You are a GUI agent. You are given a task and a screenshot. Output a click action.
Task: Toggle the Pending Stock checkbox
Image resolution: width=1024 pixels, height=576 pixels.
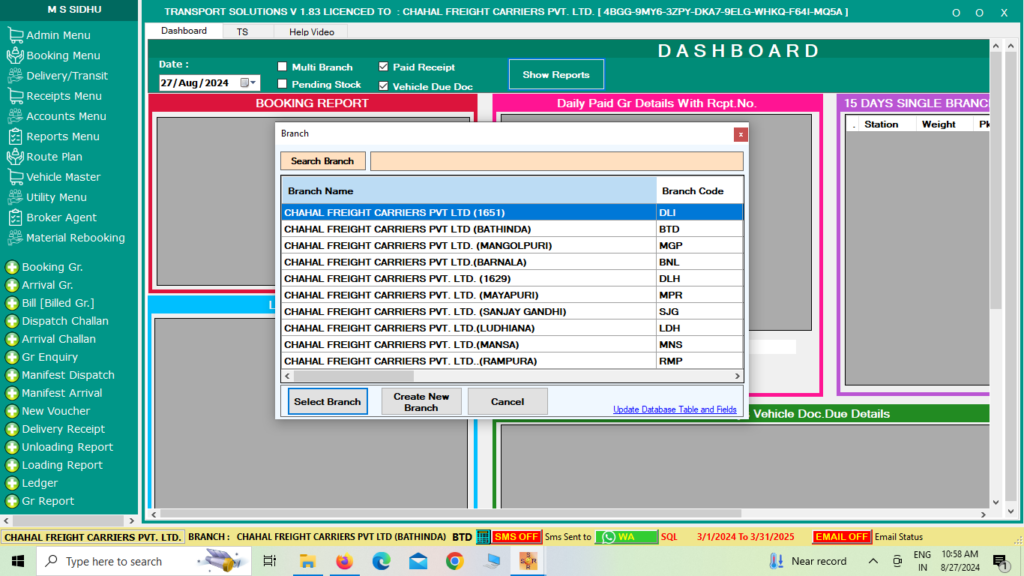point(282,85)
